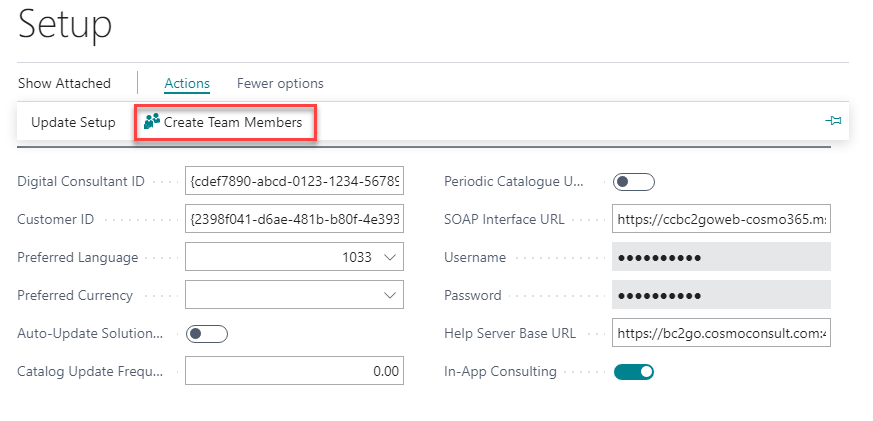The width and height of the screenshot is (873, 421).
Task: Open the Preferred Currency dropdown arrow
Action: [390, 296]
